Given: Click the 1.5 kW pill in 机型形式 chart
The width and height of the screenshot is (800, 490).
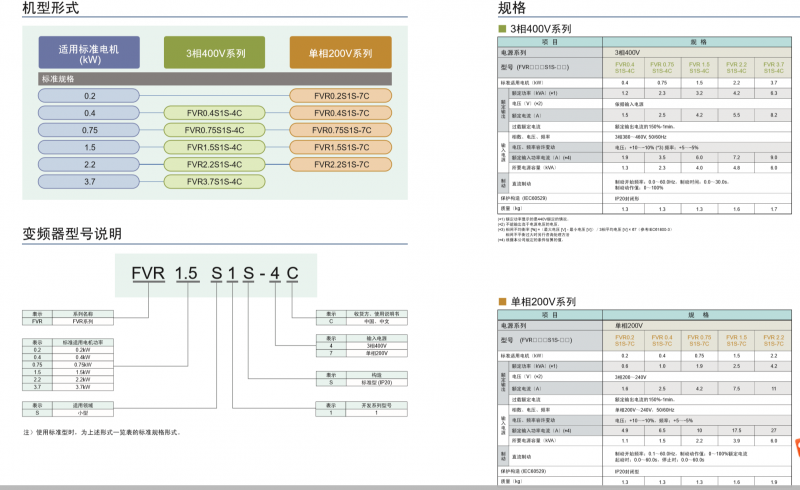Looking at the screenshot, I should pos(89,148).
